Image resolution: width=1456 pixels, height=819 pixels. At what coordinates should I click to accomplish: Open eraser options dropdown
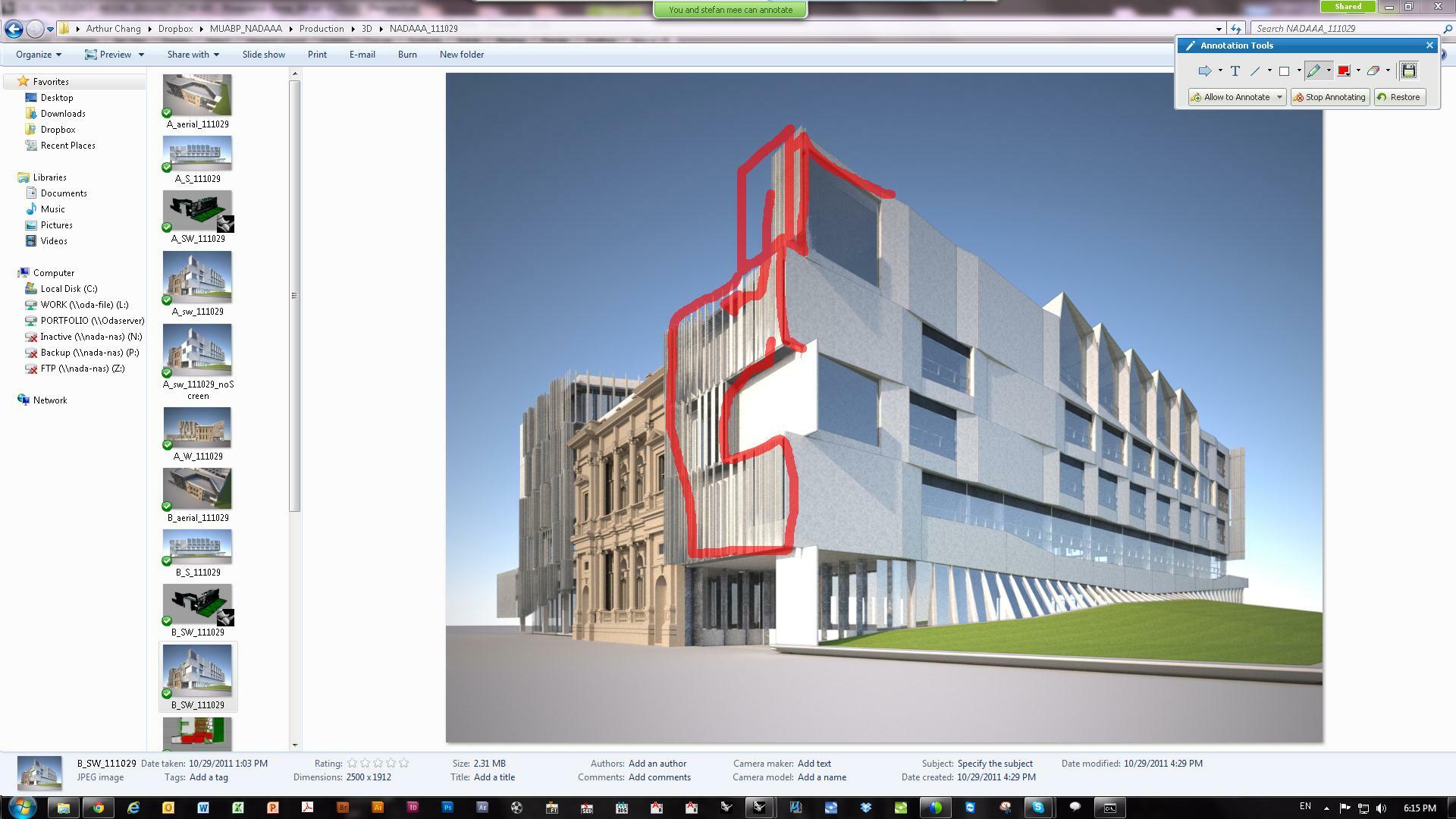tap(1388, 71)
